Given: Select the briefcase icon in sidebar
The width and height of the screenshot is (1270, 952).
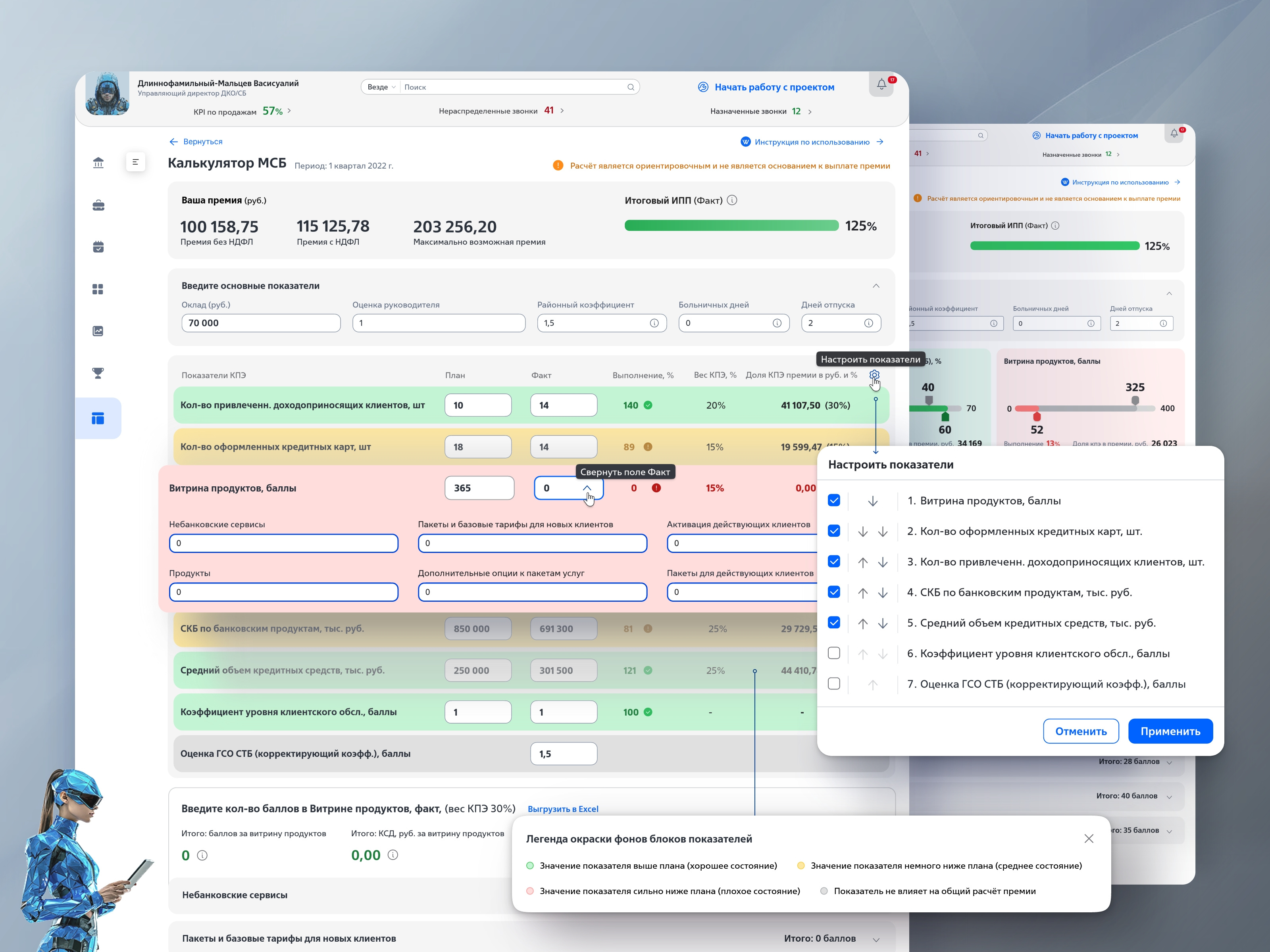Looking at the screenshot, I should click(x=98, y=205).
